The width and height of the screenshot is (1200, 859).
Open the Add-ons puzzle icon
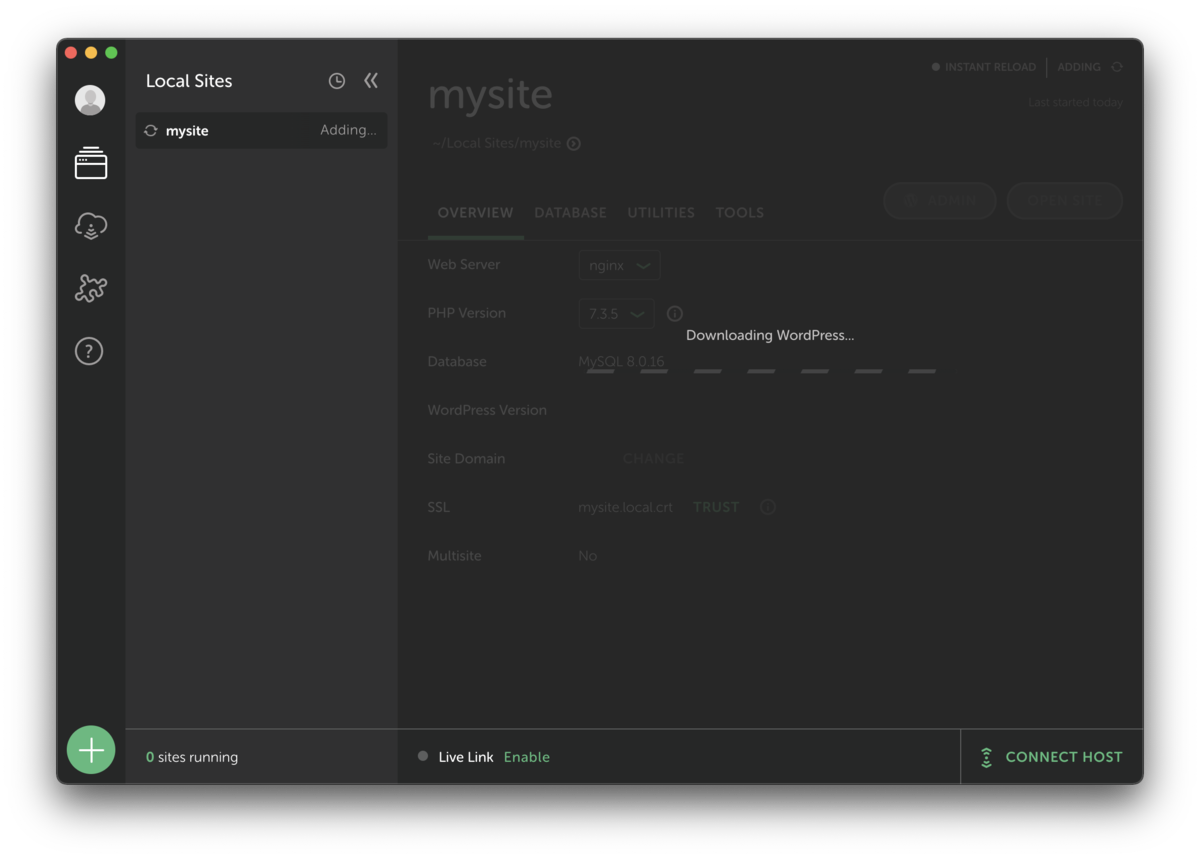pos(90,288)
